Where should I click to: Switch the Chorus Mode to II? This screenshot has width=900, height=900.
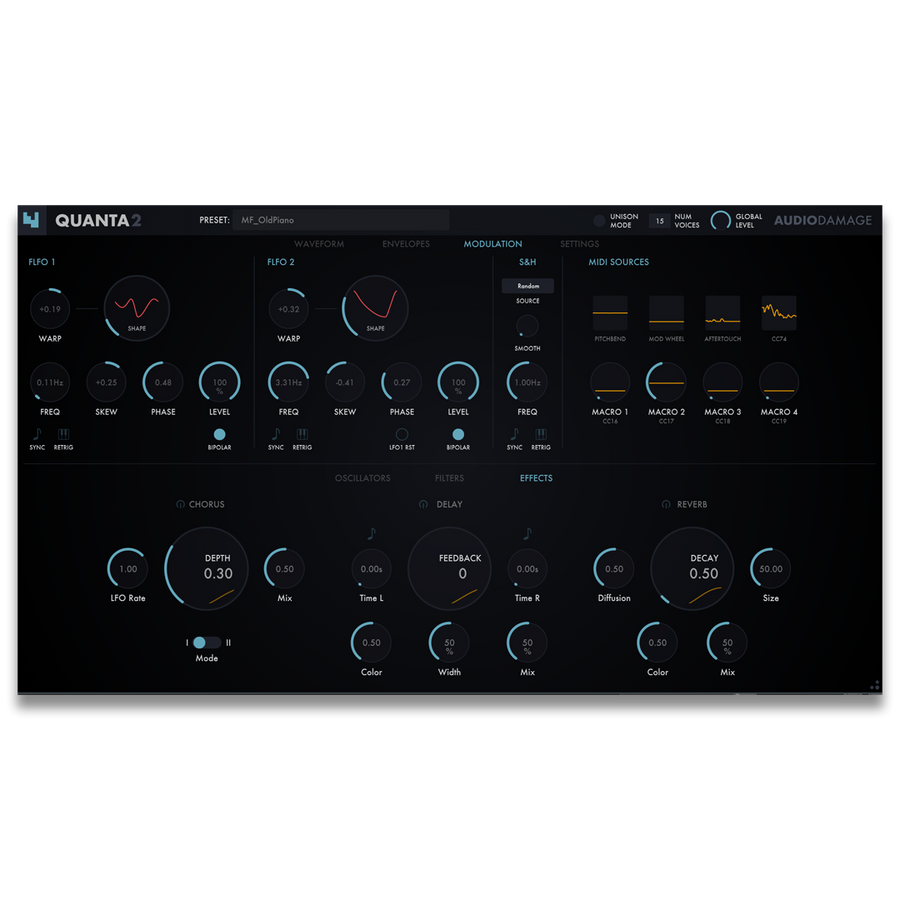point(213,644)
